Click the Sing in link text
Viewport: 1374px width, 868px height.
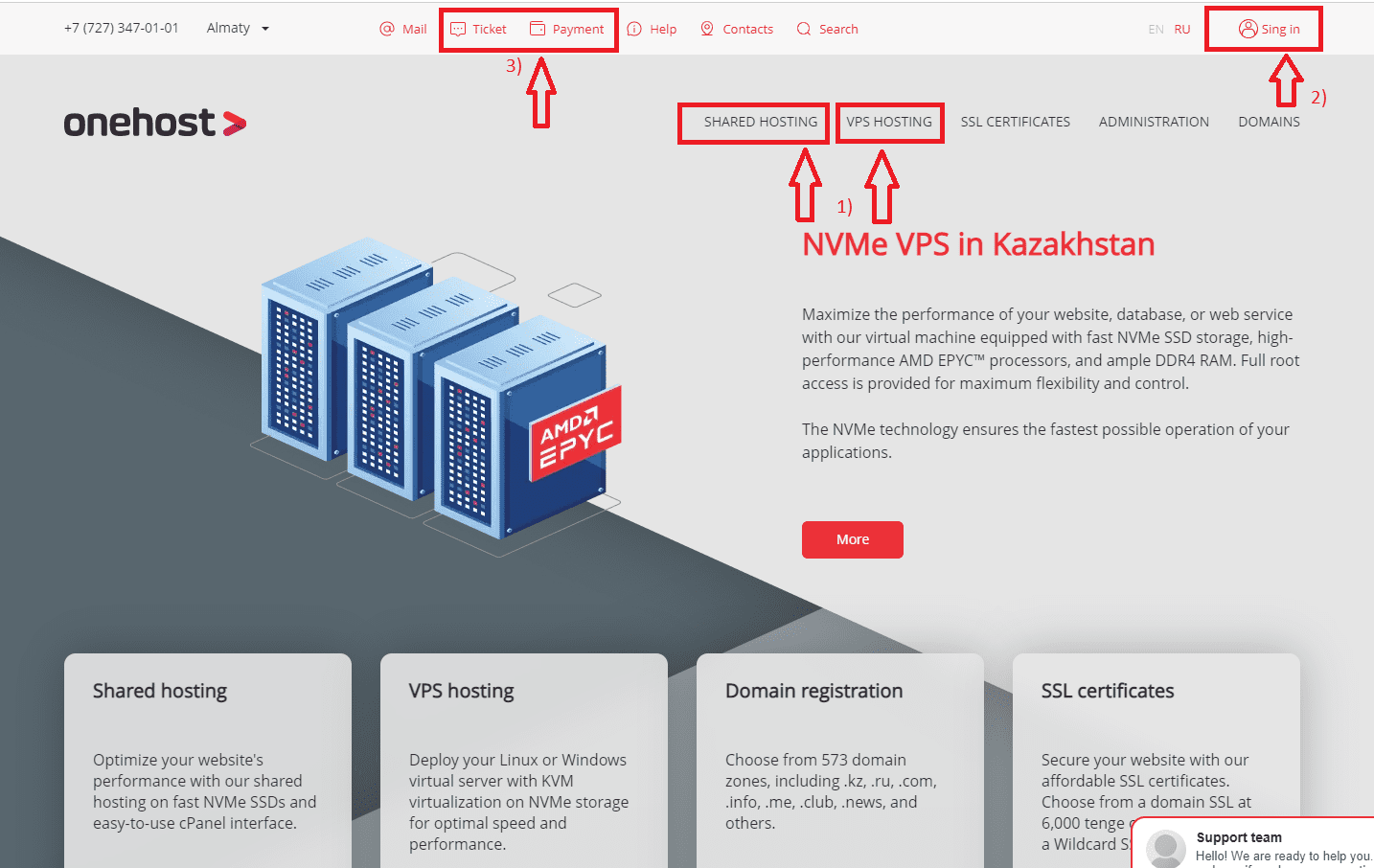[1280, 30]
